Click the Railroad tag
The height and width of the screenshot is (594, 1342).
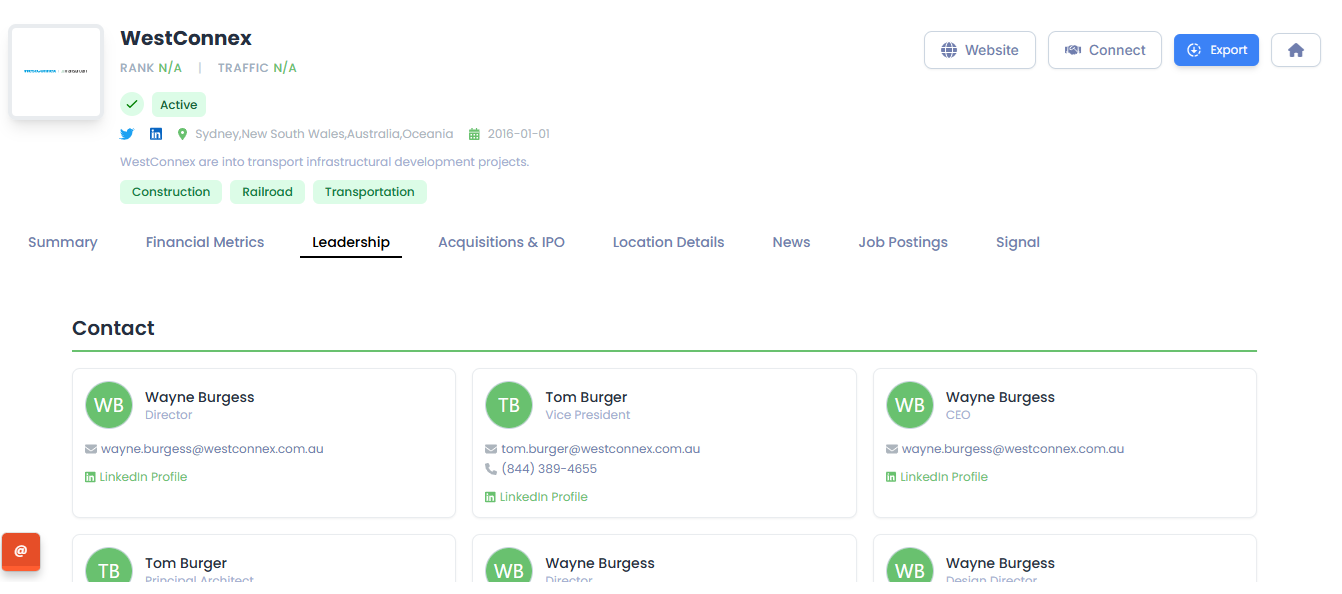coord(267,192)
